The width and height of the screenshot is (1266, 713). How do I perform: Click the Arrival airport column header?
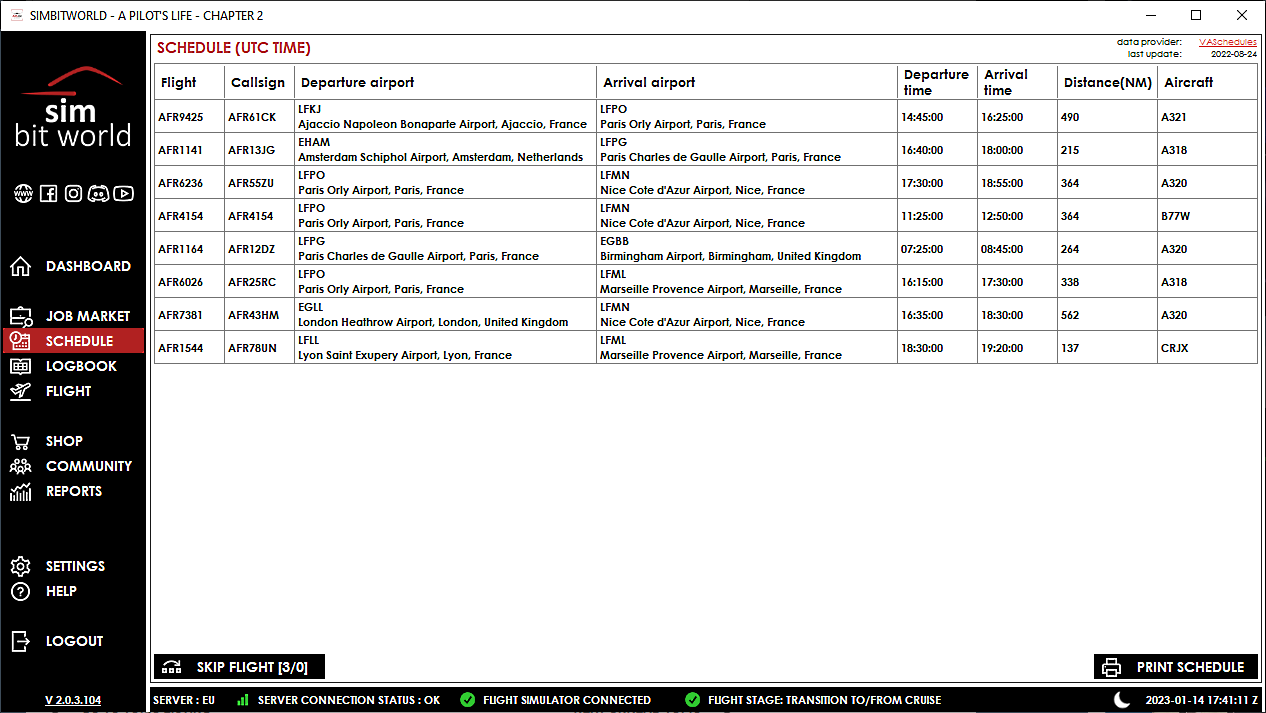[x=747, y=82]
